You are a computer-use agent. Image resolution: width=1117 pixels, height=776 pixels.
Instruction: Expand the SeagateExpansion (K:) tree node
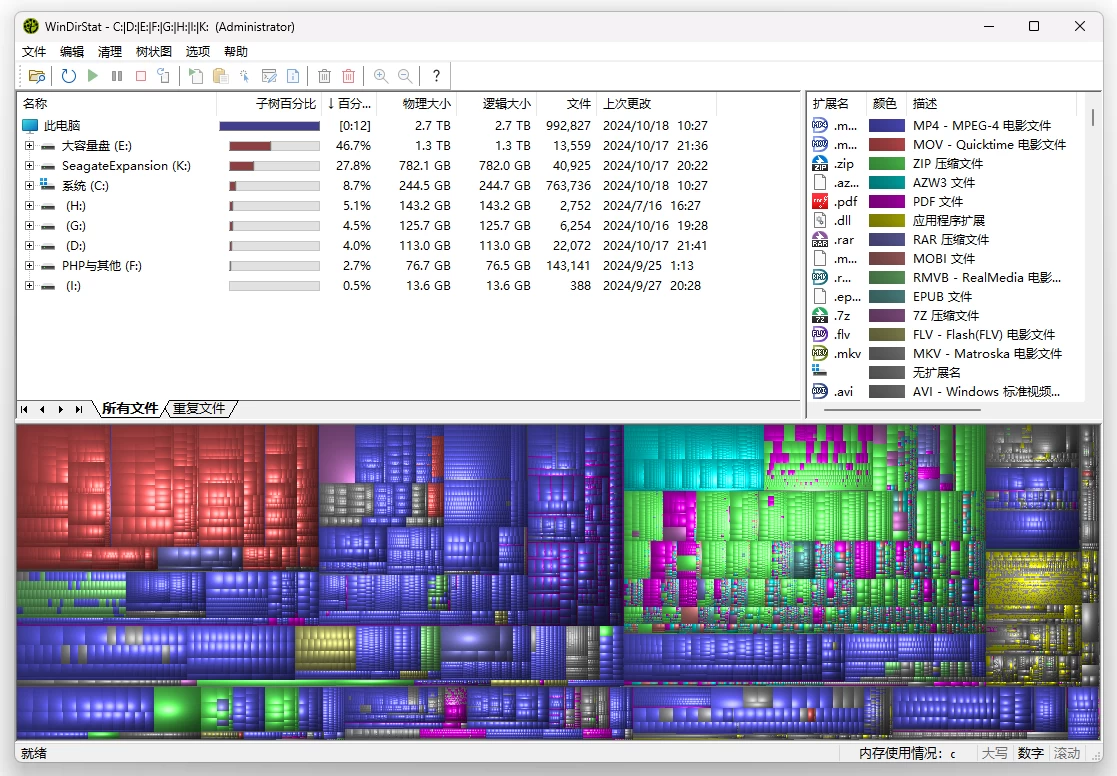(x=29, y=166)
